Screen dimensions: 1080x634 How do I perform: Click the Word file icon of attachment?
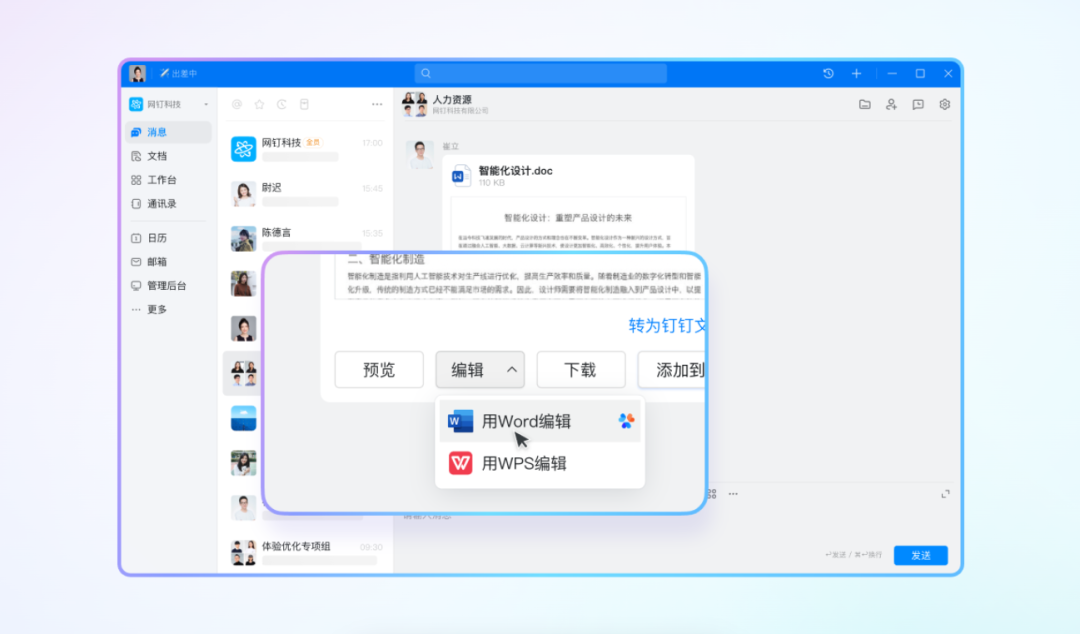pos(460,176)
